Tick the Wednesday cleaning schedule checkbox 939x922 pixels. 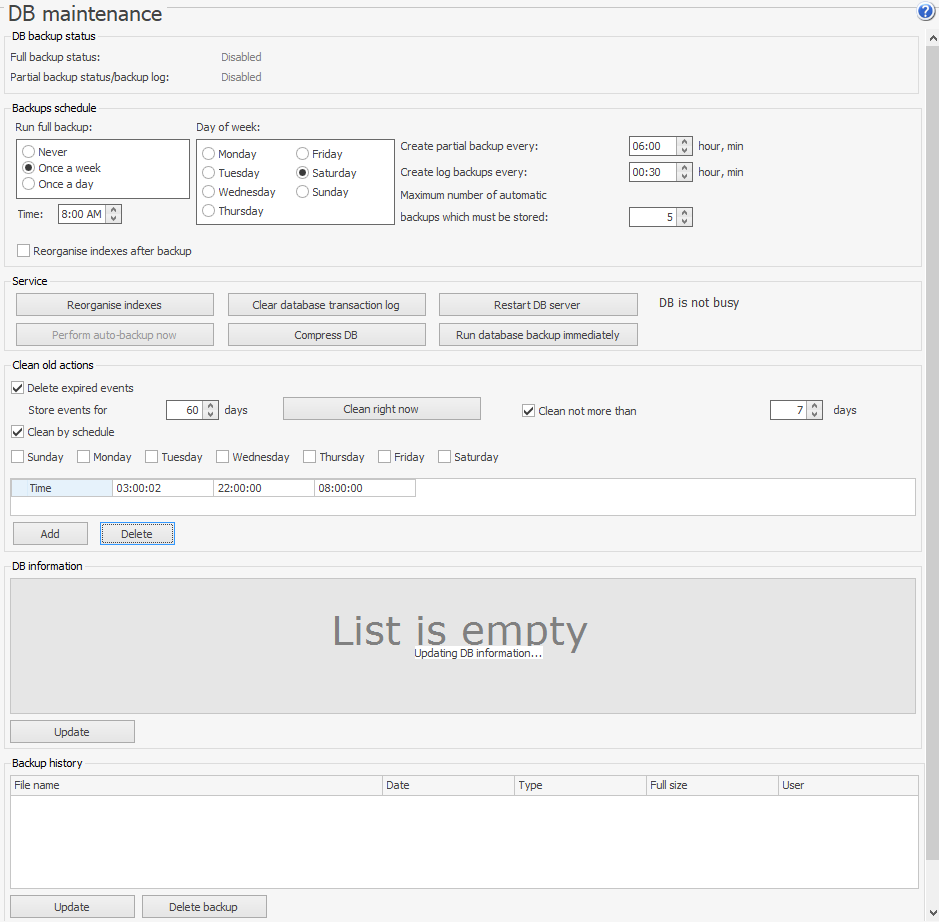click(223, 457)
